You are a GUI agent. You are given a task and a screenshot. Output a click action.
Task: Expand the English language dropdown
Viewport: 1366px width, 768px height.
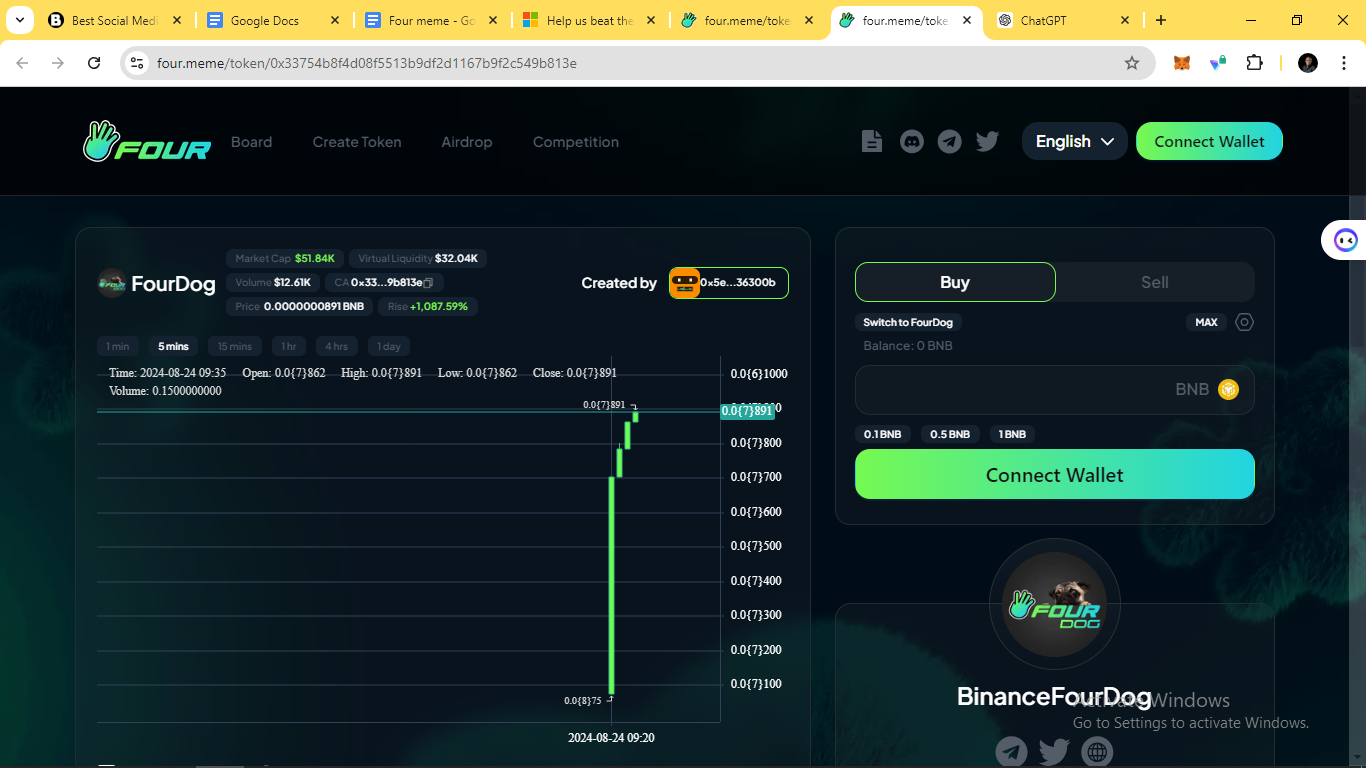pyautogui.click(x=1074, y=141)
